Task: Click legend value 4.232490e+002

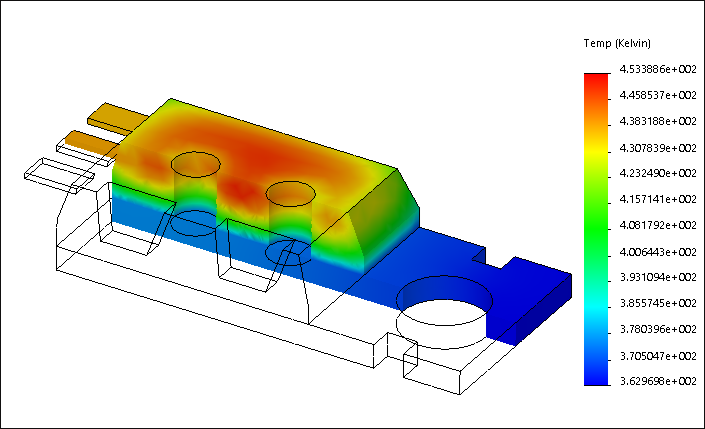Action: coord(658,173)
